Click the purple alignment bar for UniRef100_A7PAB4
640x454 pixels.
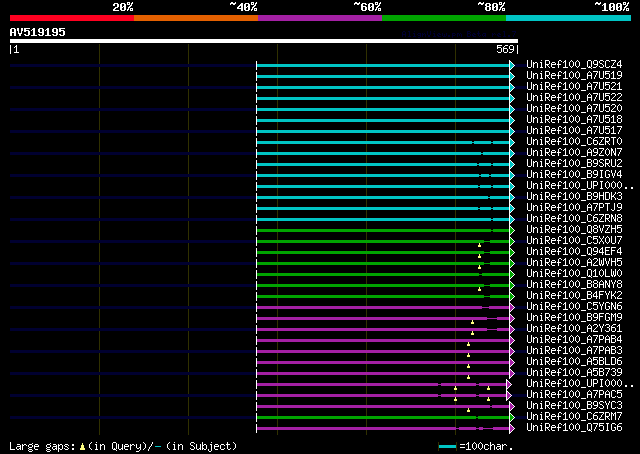pyautogui.click(x=383, y=340)
